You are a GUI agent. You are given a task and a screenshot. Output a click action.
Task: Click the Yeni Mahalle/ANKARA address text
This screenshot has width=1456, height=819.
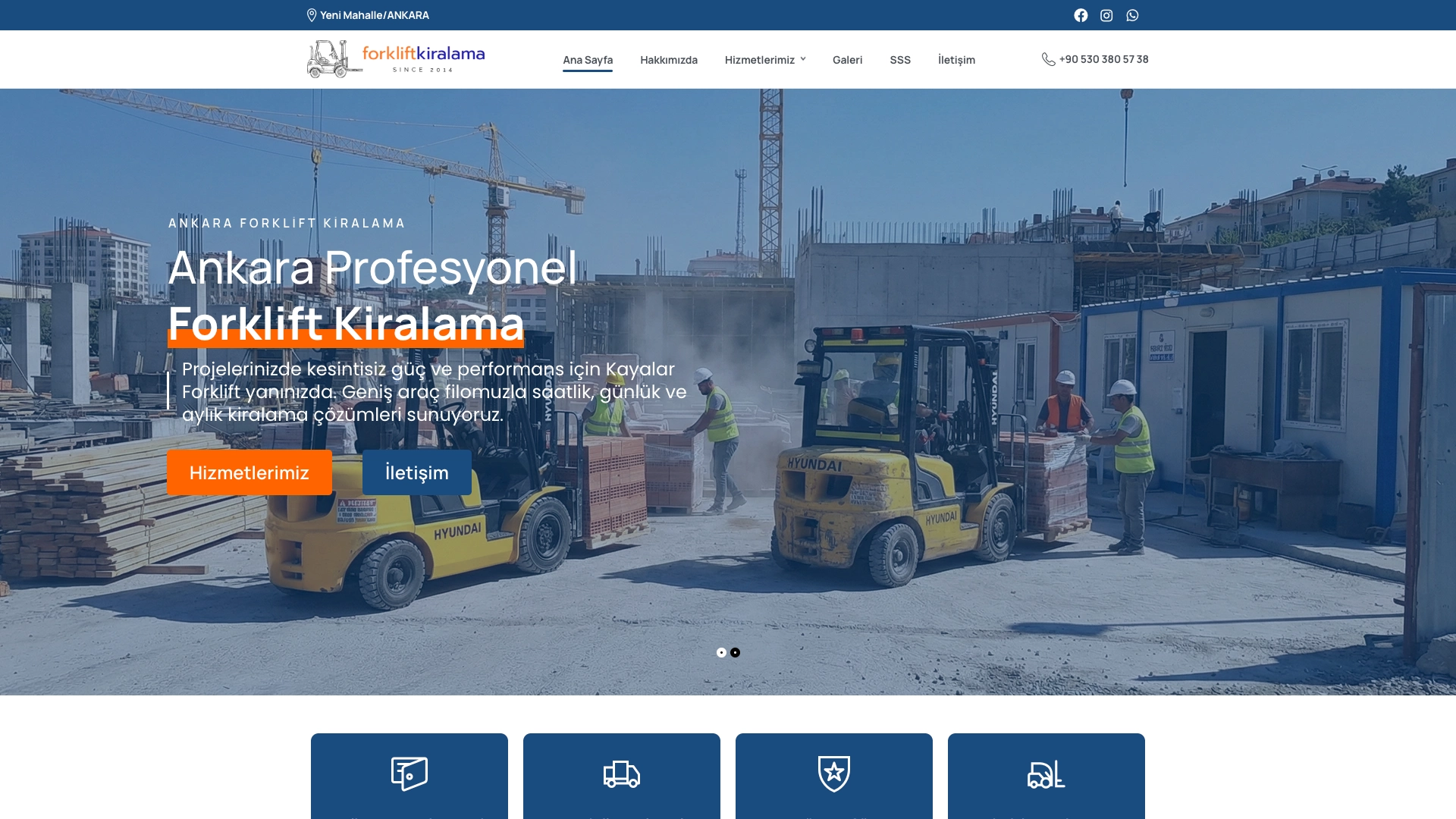pos(375,15)
